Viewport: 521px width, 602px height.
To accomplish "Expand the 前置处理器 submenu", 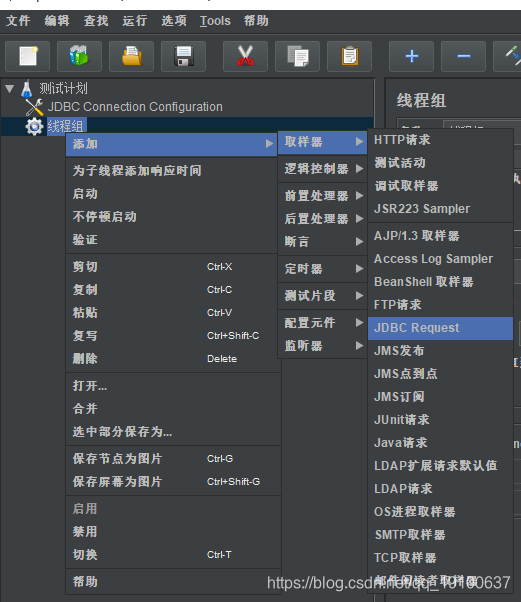I will pyautogui.click(x=323, y=195).
